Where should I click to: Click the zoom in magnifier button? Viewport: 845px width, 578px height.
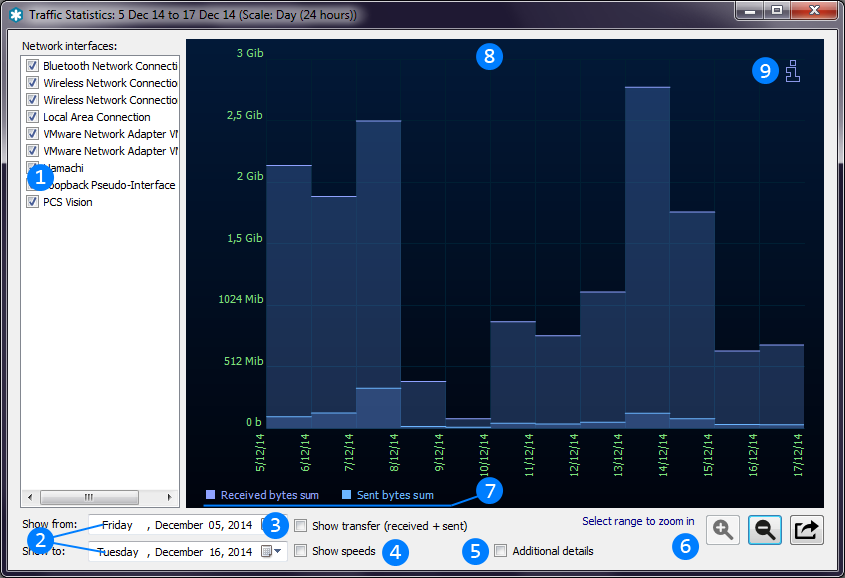[x=722, y=530]
